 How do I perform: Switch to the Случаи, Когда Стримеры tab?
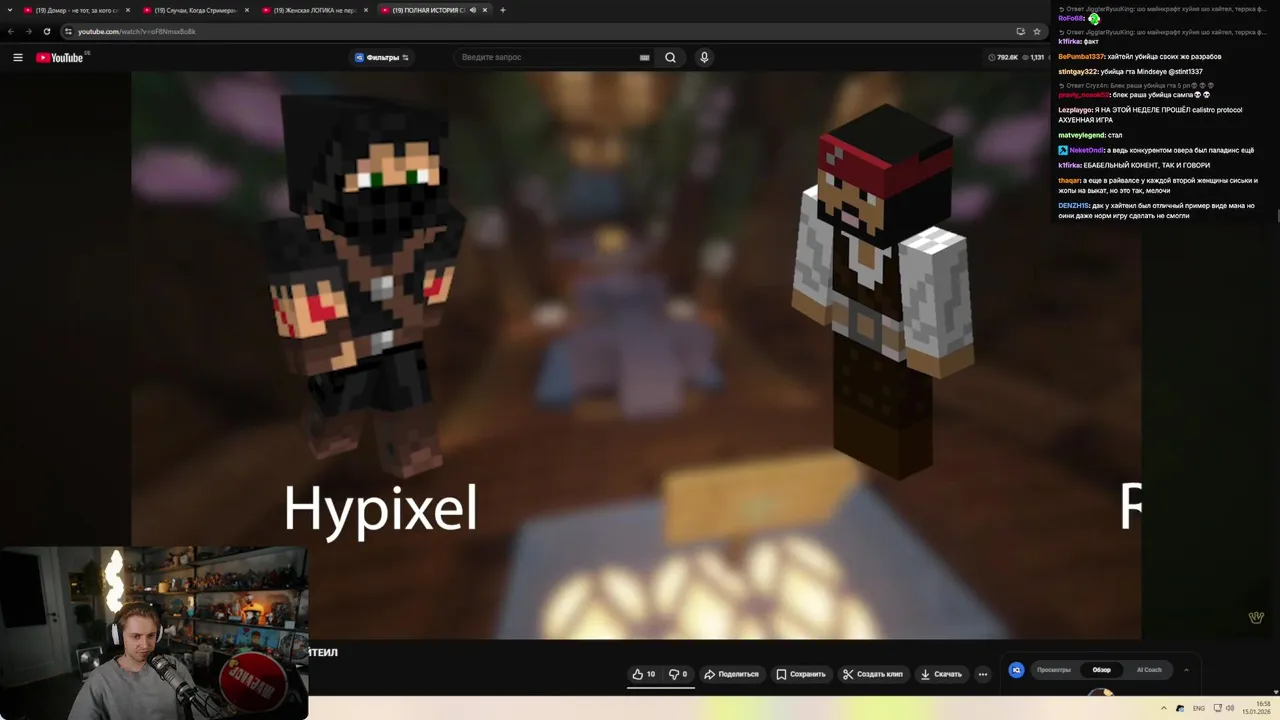pos(195,10)
